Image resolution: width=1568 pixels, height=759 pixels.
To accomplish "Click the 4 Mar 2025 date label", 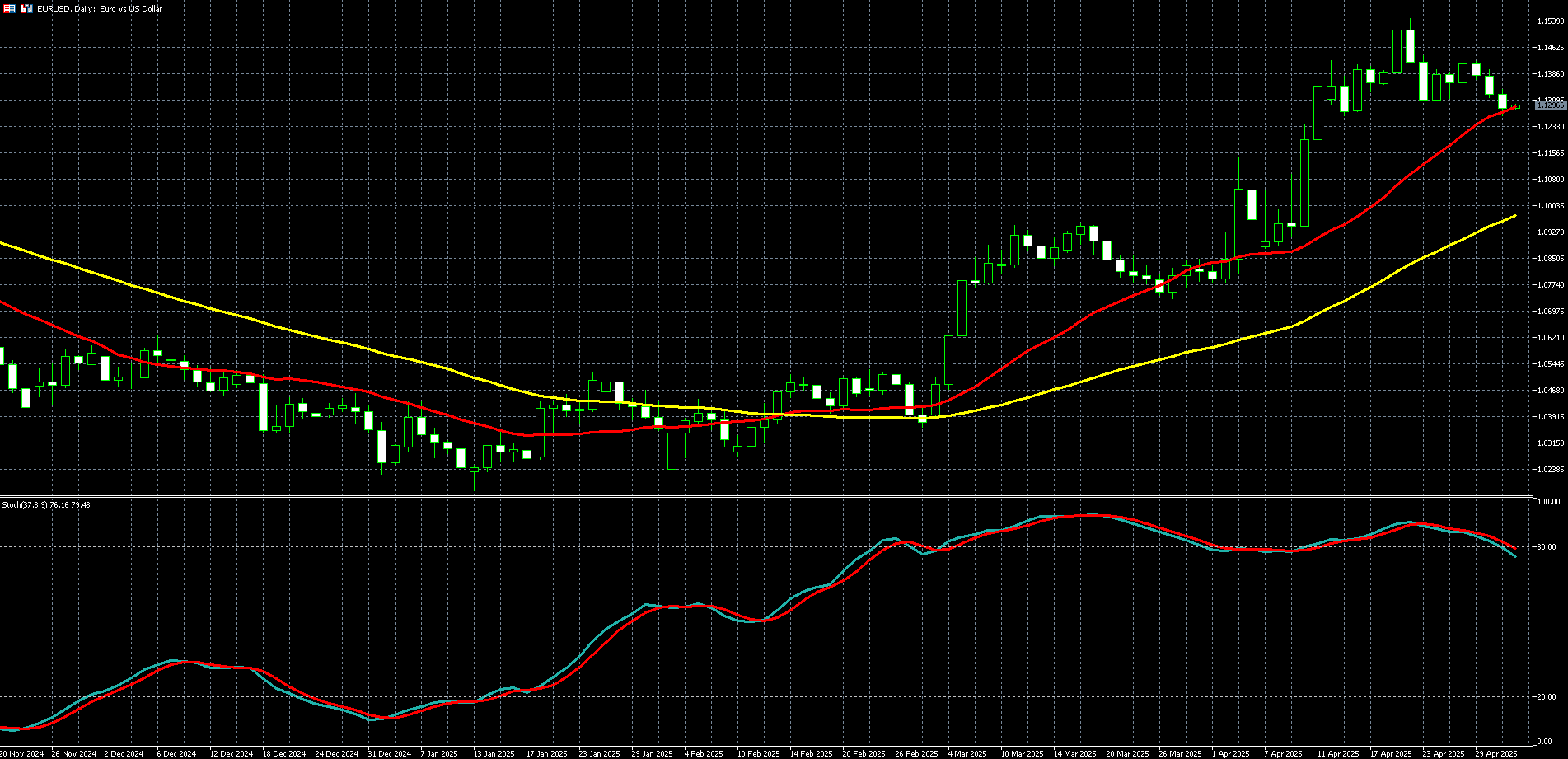I will (x=967, y=753).
